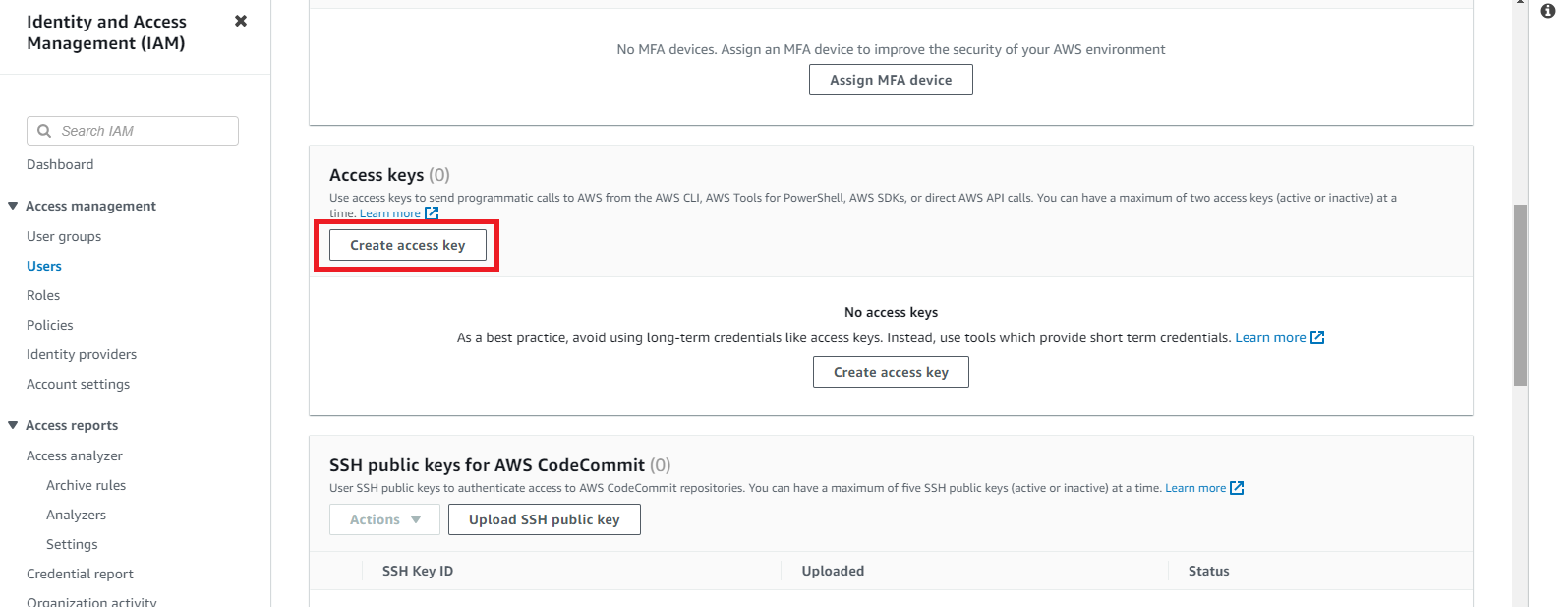Open external link icon in Access keys description

point(432,213)
